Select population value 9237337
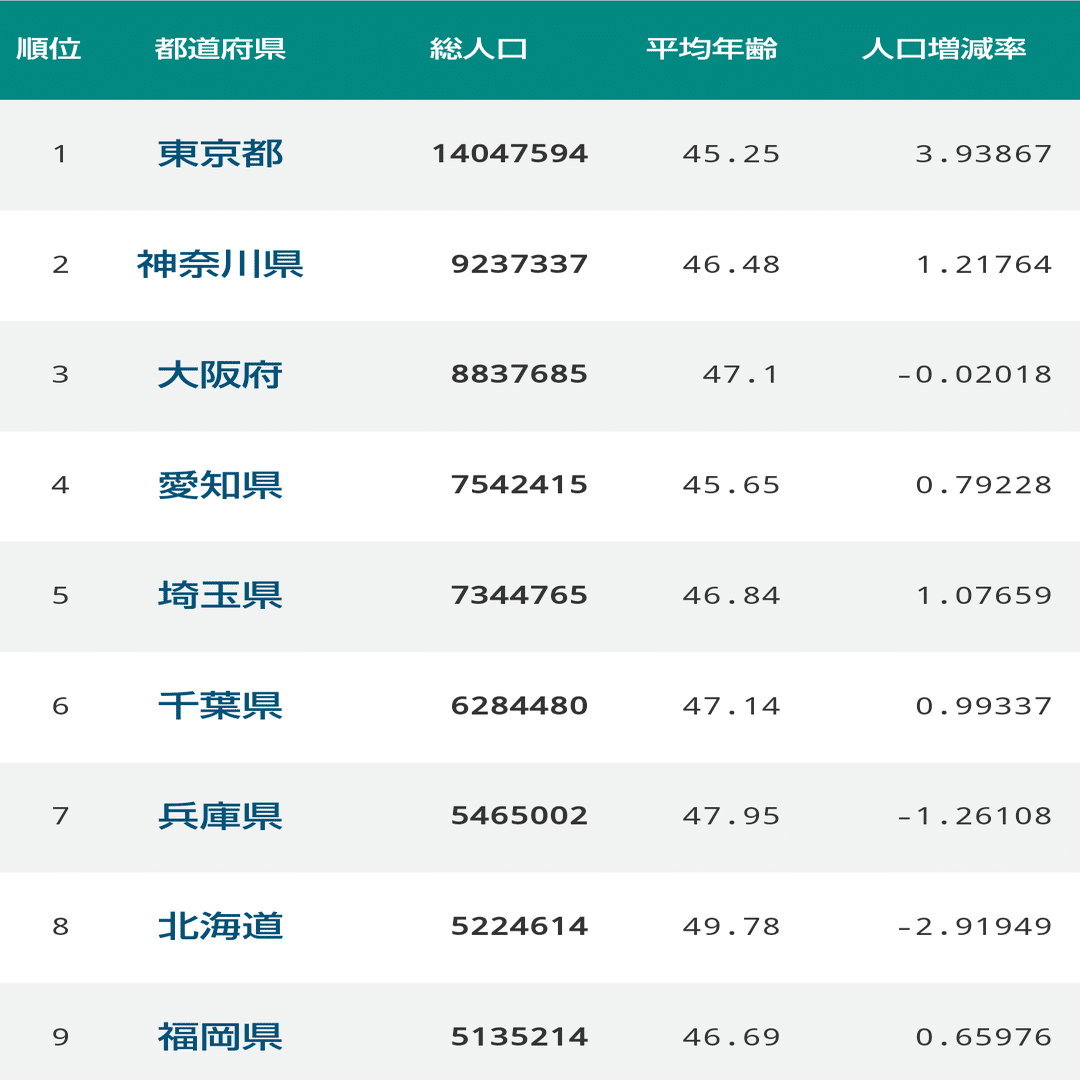The image size is (1080, 1080). point(520,264)
